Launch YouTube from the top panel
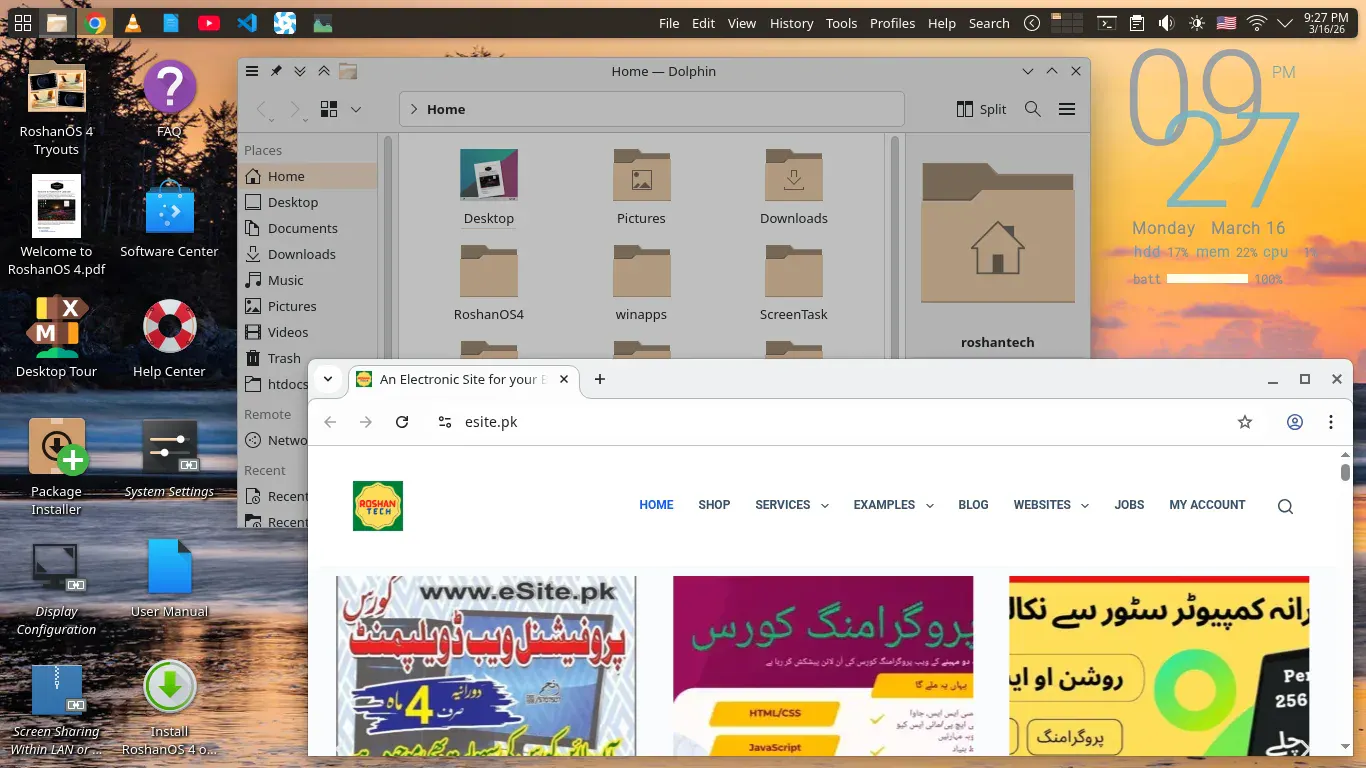Image resolution: width=1366 pixels, height=768 pixels. coord(209,23)
